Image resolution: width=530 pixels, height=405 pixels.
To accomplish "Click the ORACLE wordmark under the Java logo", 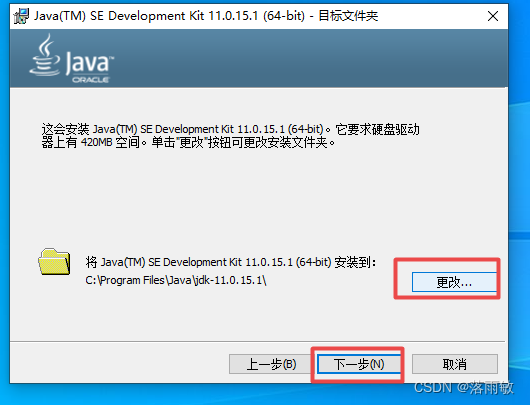I will (91, 80).
